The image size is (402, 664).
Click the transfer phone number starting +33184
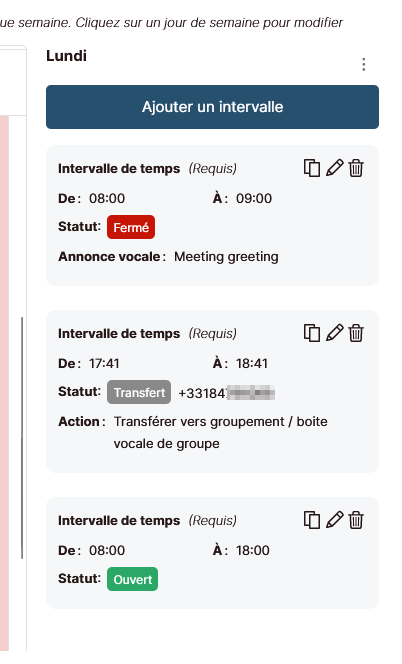227,393
